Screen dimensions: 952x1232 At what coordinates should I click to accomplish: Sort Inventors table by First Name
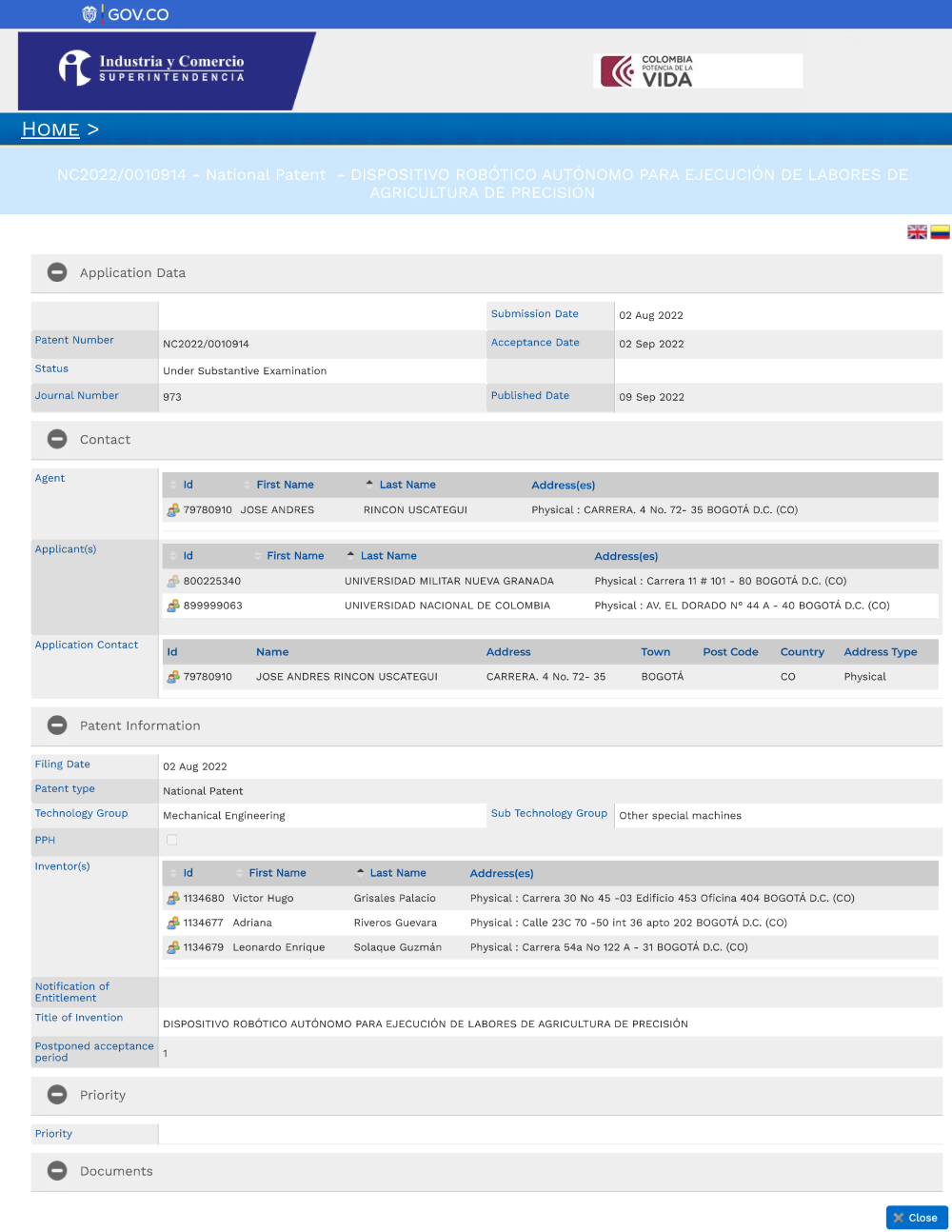[x=277, y=873]
